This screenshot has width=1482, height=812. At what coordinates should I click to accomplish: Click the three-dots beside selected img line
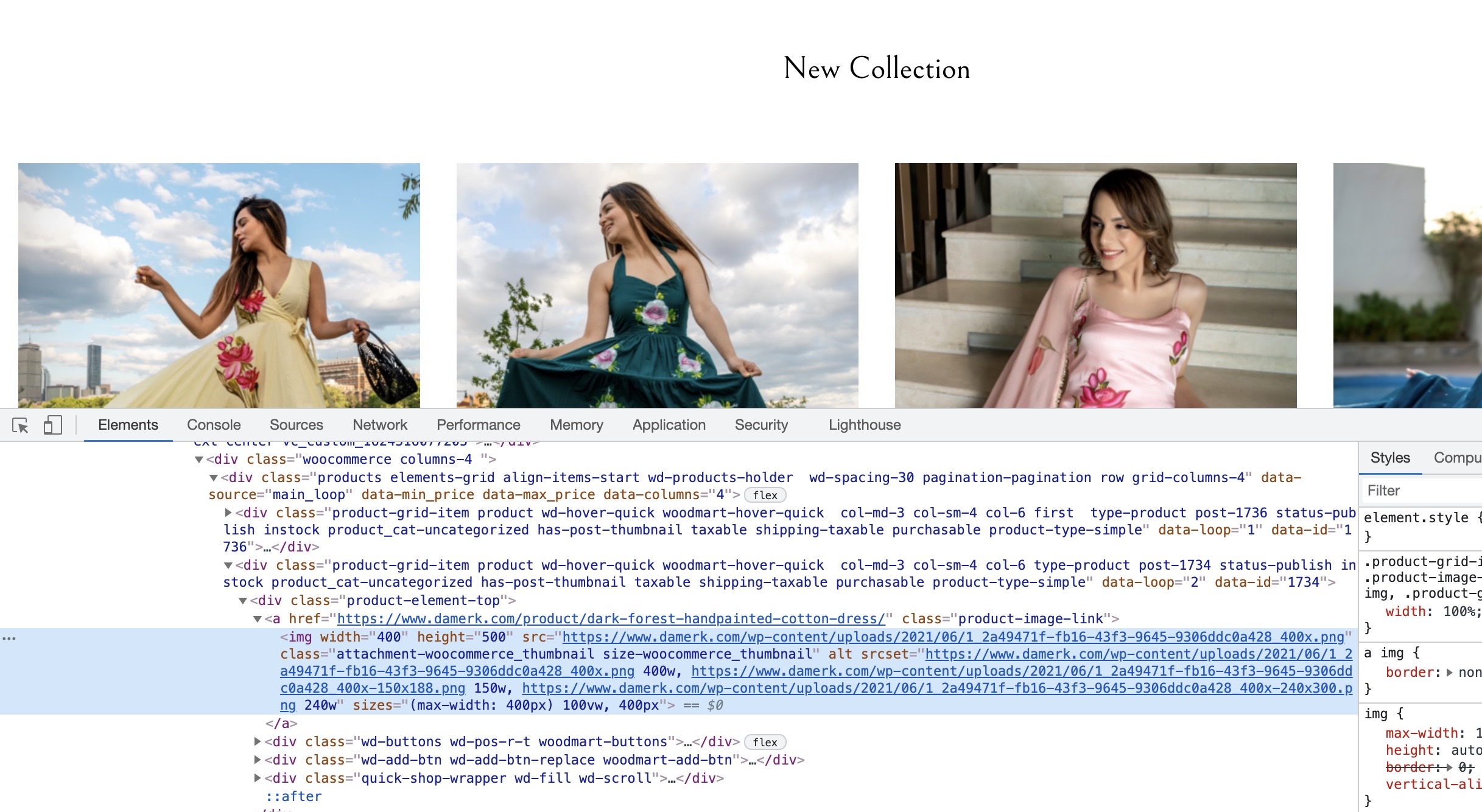click(x=9, y=638)
